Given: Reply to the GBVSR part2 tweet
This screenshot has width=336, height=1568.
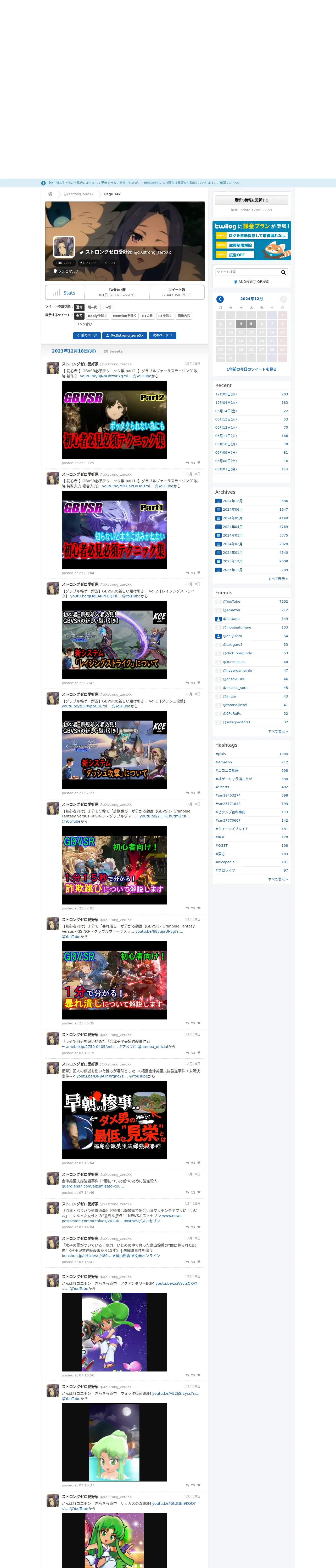Looking at the screenshot, I should click(x=187, y=463).
